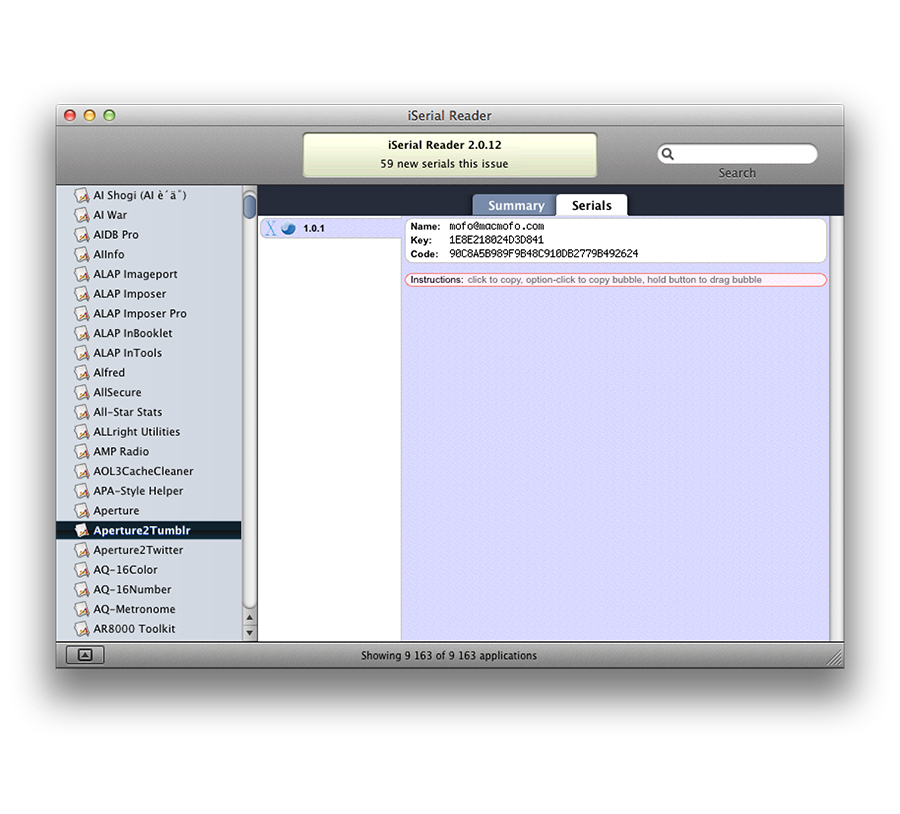The image size is (900, 814).
Task: Copy the Key value 1E8E218024D3D841
Action: pos(496,240)
